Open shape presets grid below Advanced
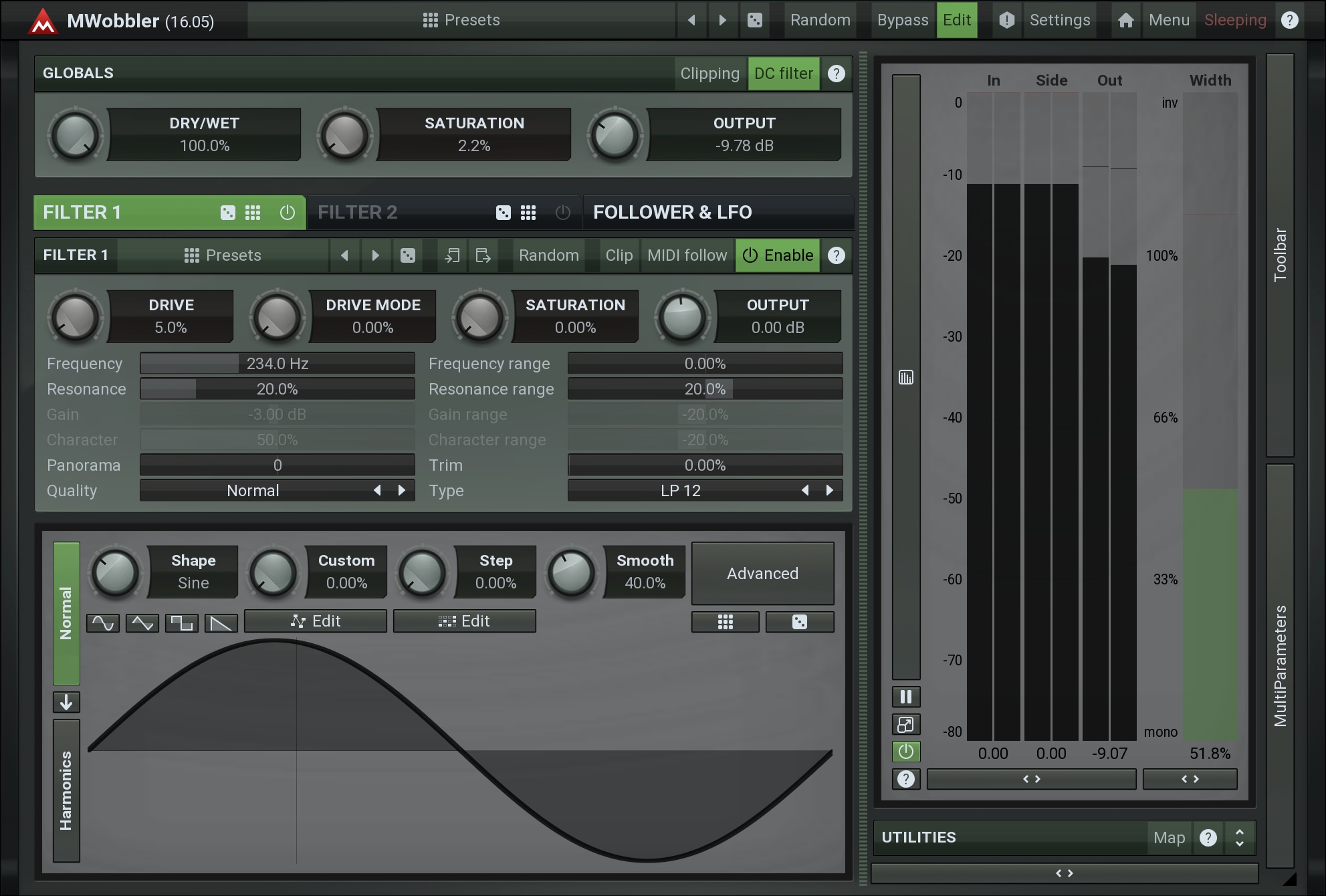Image resolution: width=1326 pixels, height=896 pixels. [726, 622]
